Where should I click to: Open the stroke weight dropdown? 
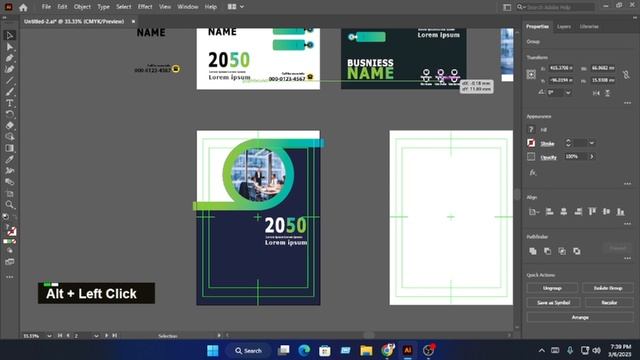click(x=591, y=143)
